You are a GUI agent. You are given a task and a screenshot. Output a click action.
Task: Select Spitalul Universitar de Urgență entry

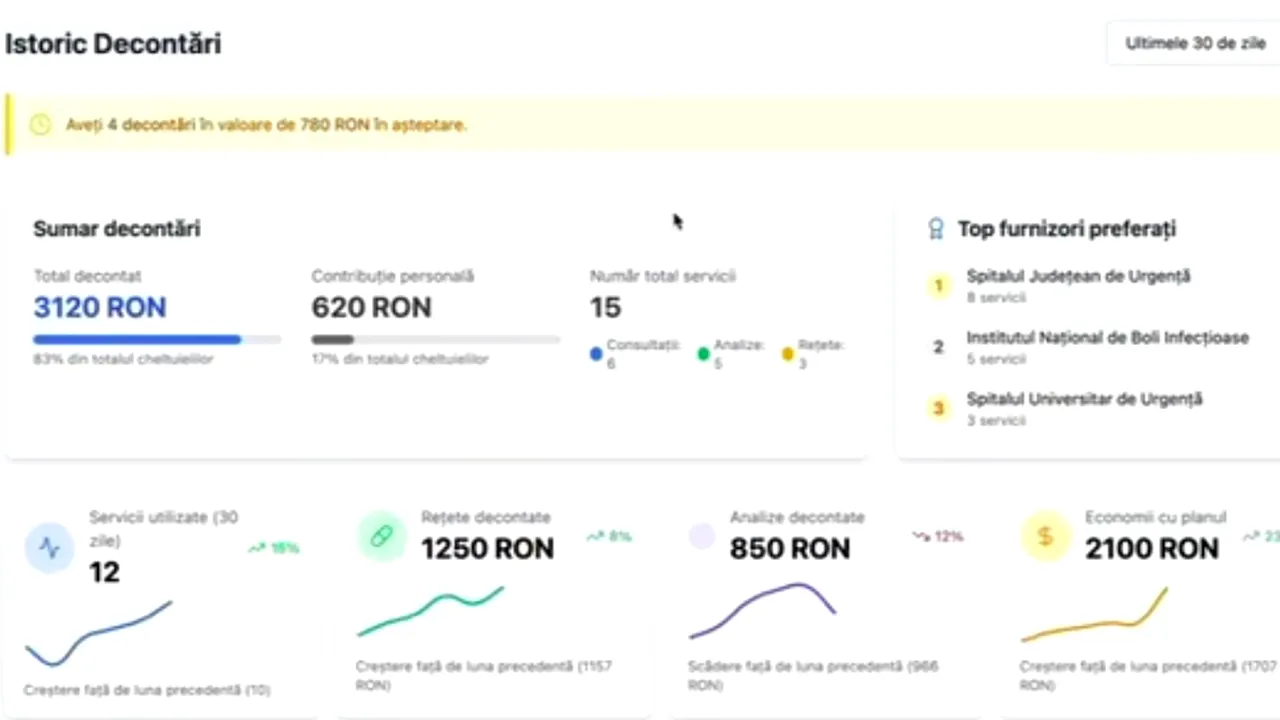coord(1084,400)
